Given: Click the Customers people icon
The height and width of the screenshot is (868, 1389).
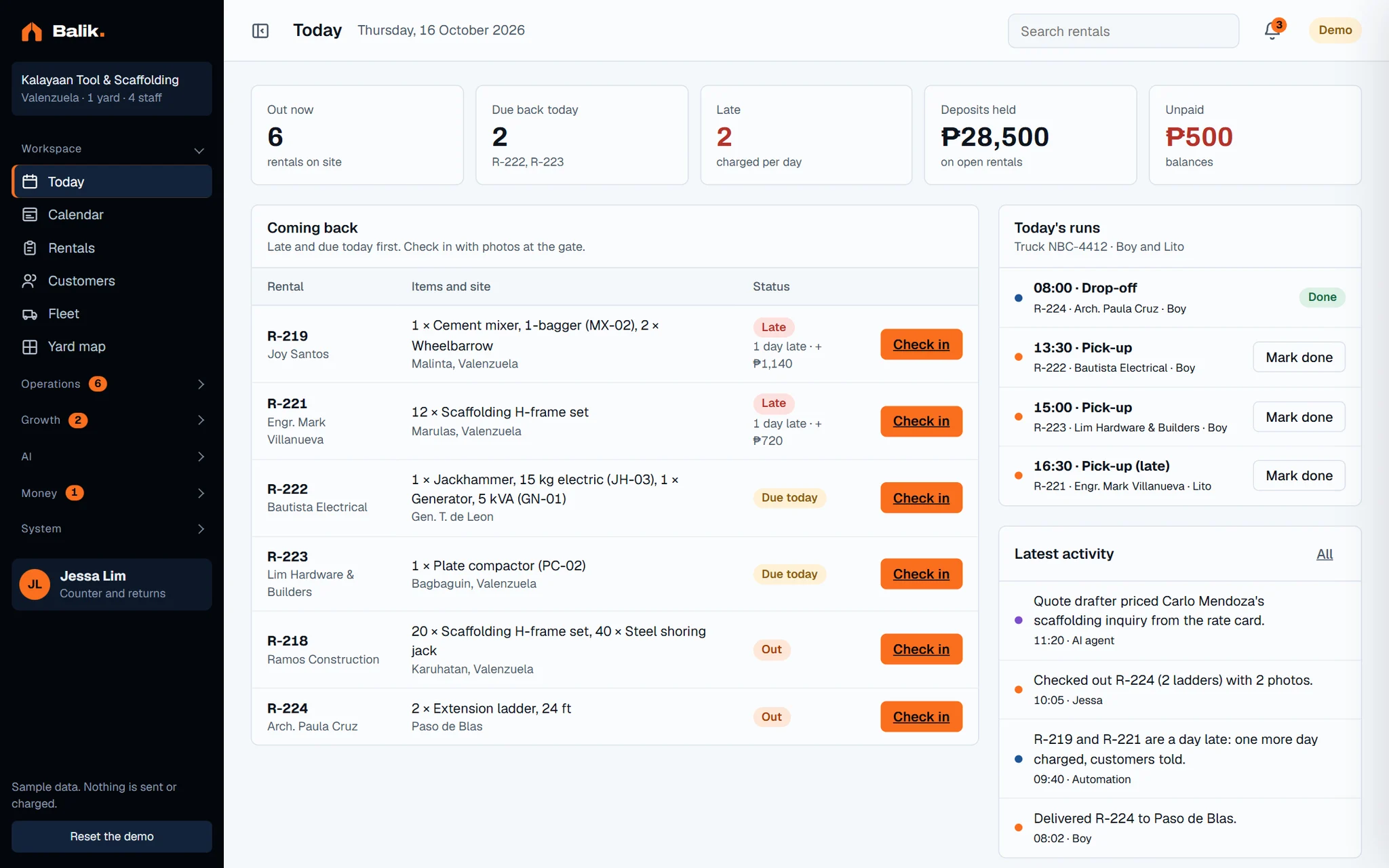Looking at the screenshot, I should (30, 281).
